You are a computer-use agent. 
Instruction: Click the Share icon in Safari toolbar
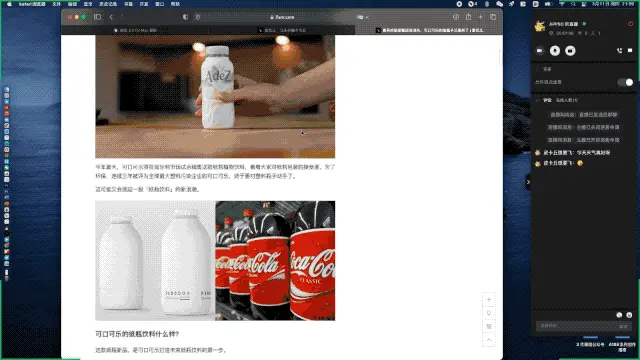point(468,17)
